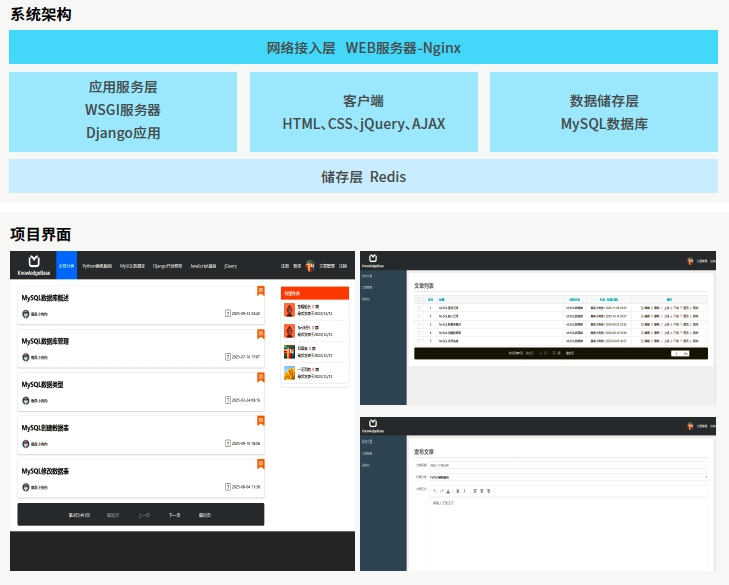This screenshot has height=585, width=729.
Task: Click the KnowledgeBase logo in the homepage navbar
Action: [x=32, y=266]
